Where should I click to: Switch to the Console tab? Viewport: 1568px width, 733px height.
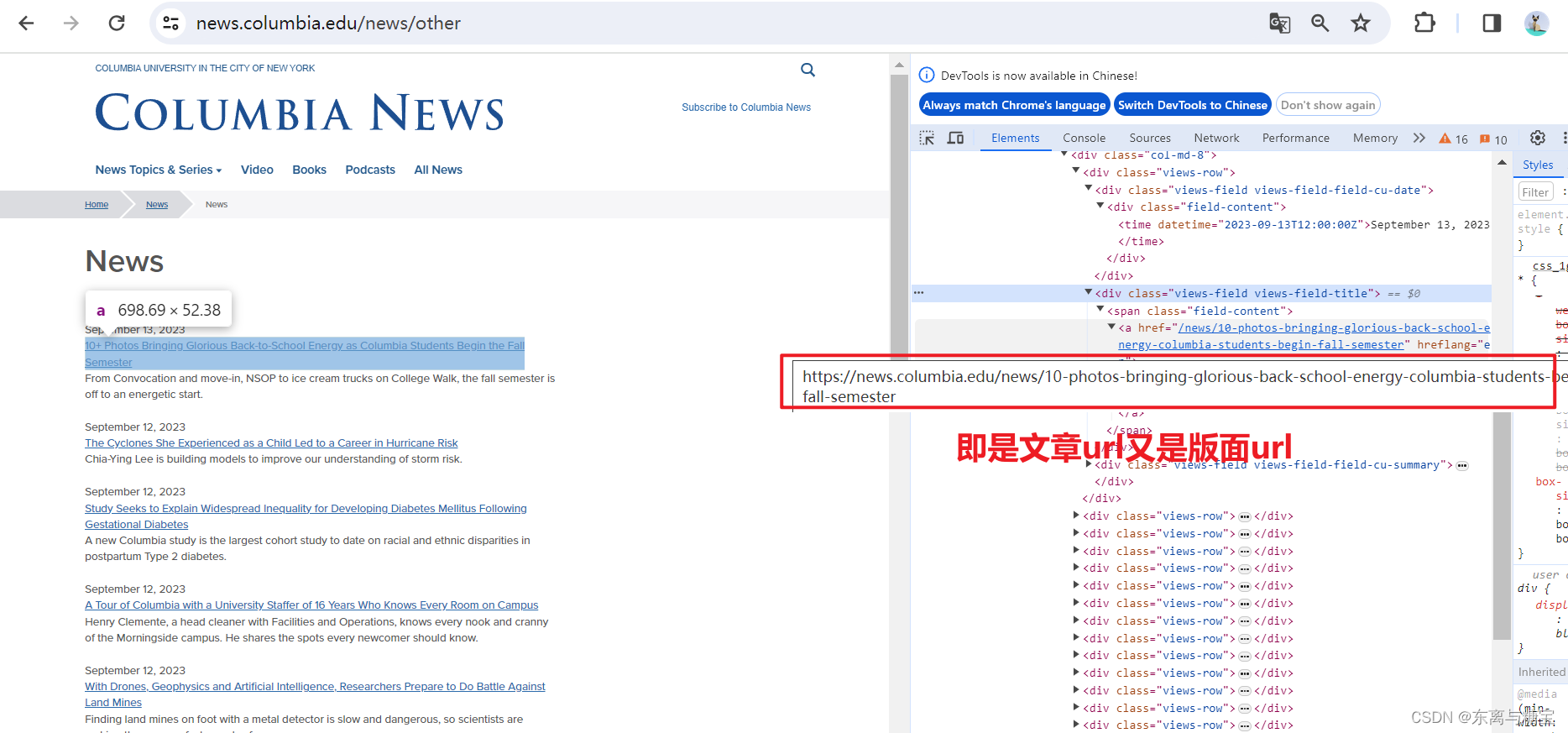tap(1084, 139)
